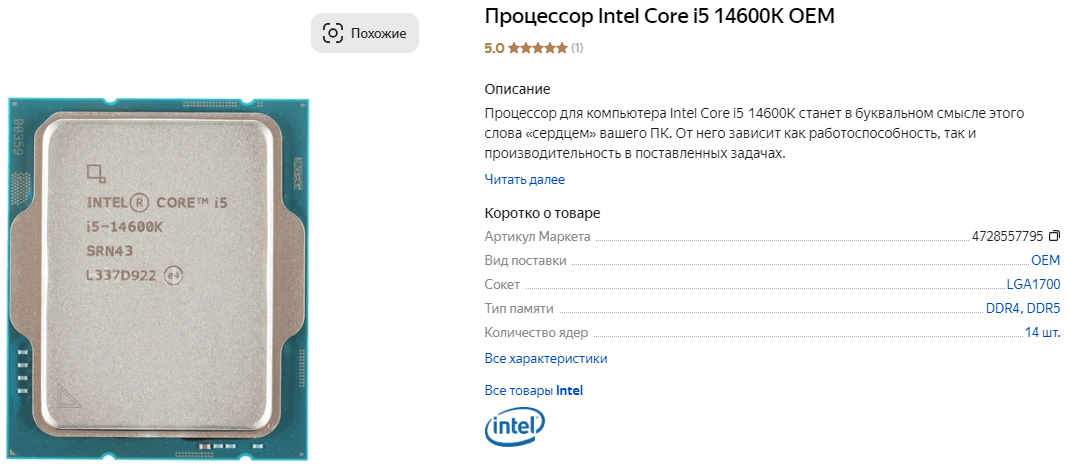Open the "14 шт." core count link
This screenshot has width=1069, height=470.
click(1042, 333)
